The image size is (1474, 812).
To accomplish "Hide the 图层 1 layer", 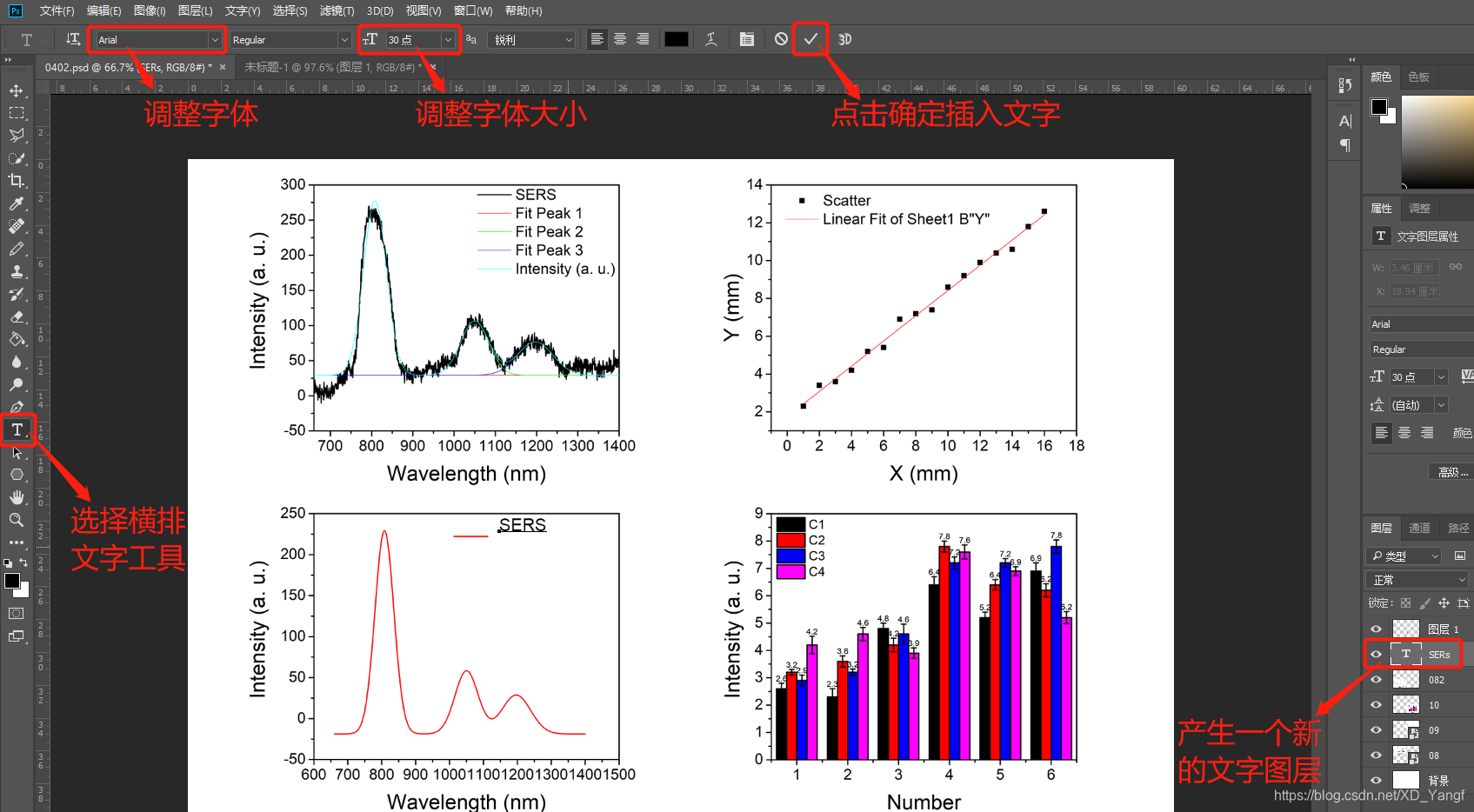I will [x=1376, y=629].
